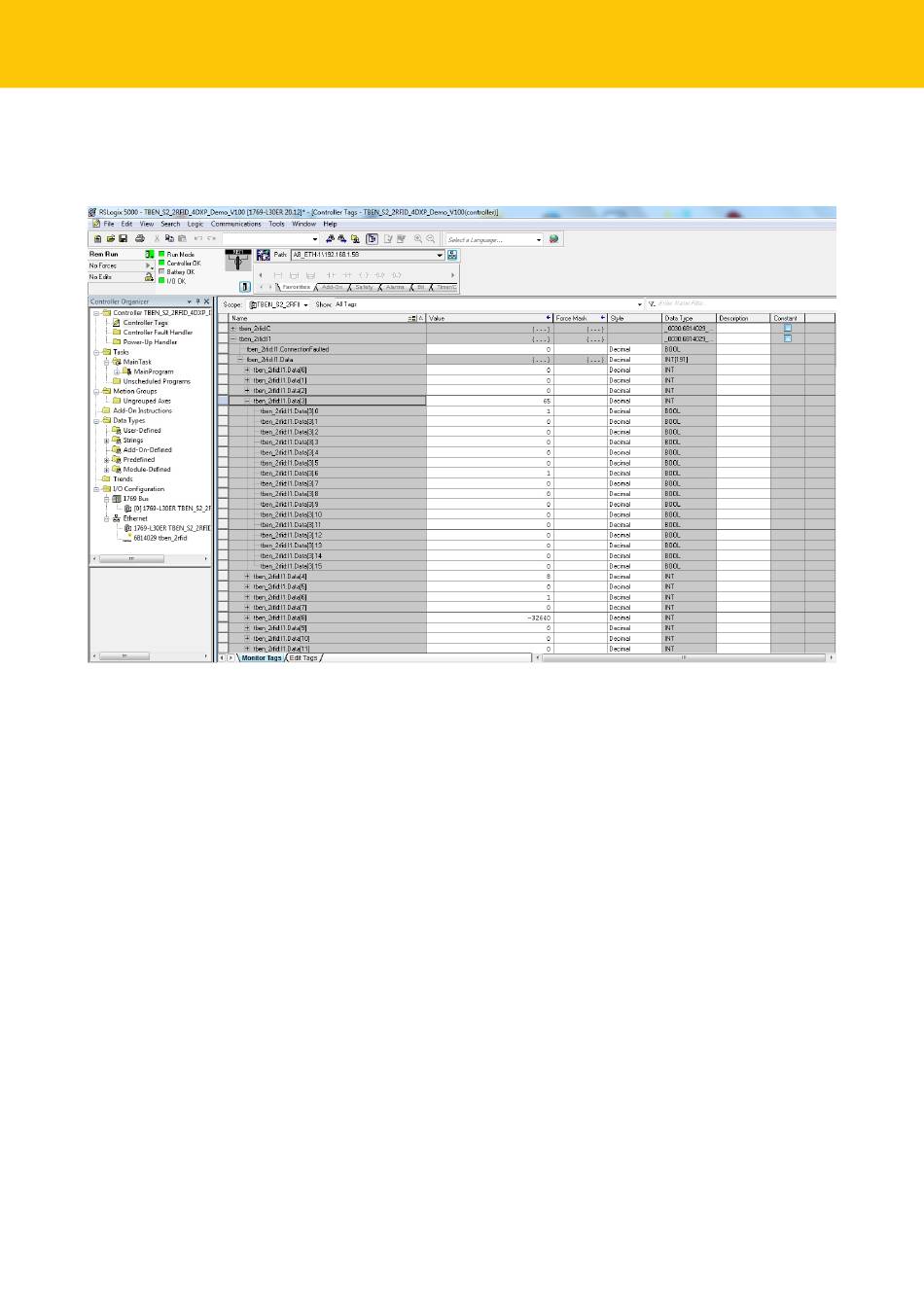Click the Save toolbar icon
This screenshot has height=1307, width=924.
coord(122,238)
